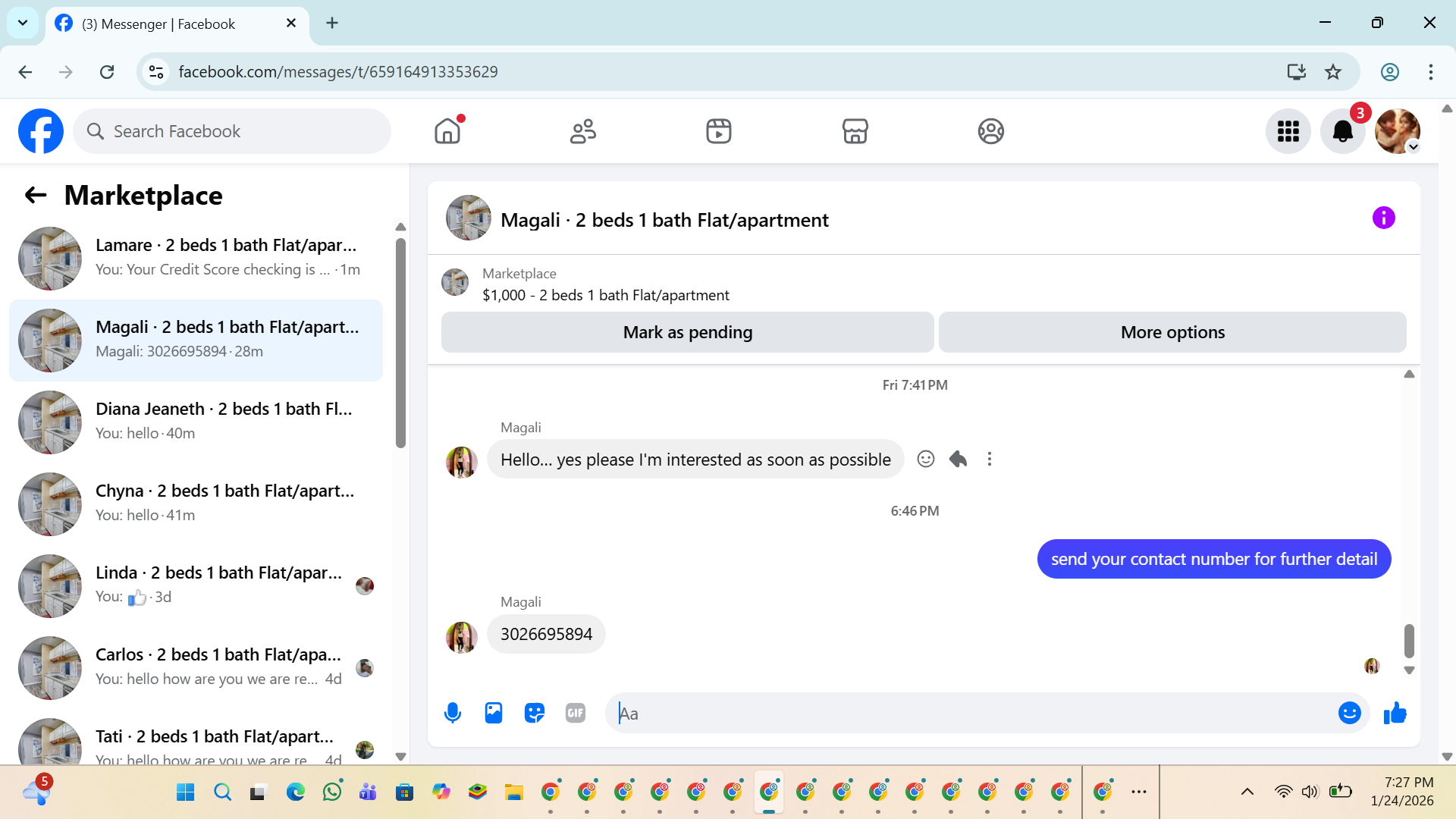React to Magali's hello message

pyautogui.click(x=925, y=459)
